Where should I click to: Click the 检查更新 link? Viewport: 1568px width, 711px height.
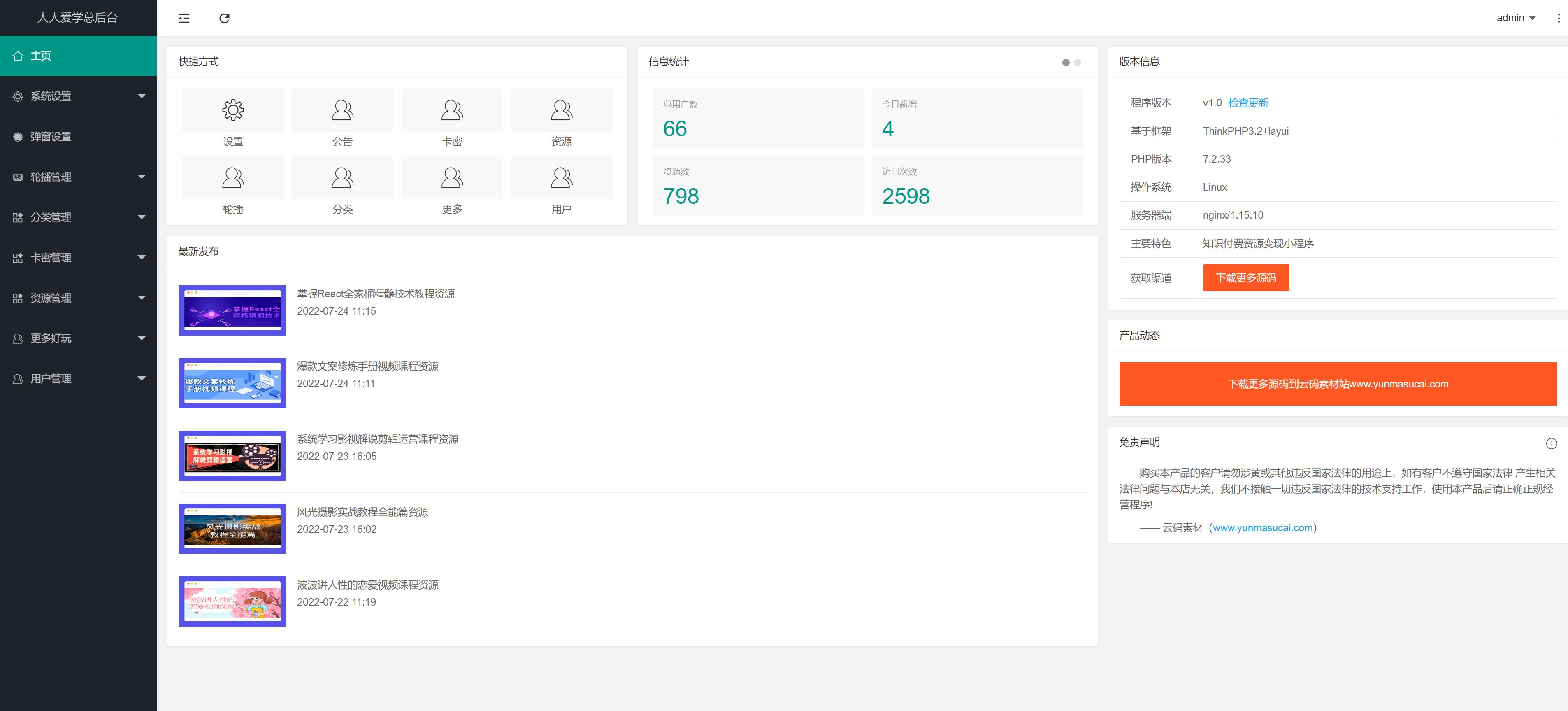point(1248,103)
